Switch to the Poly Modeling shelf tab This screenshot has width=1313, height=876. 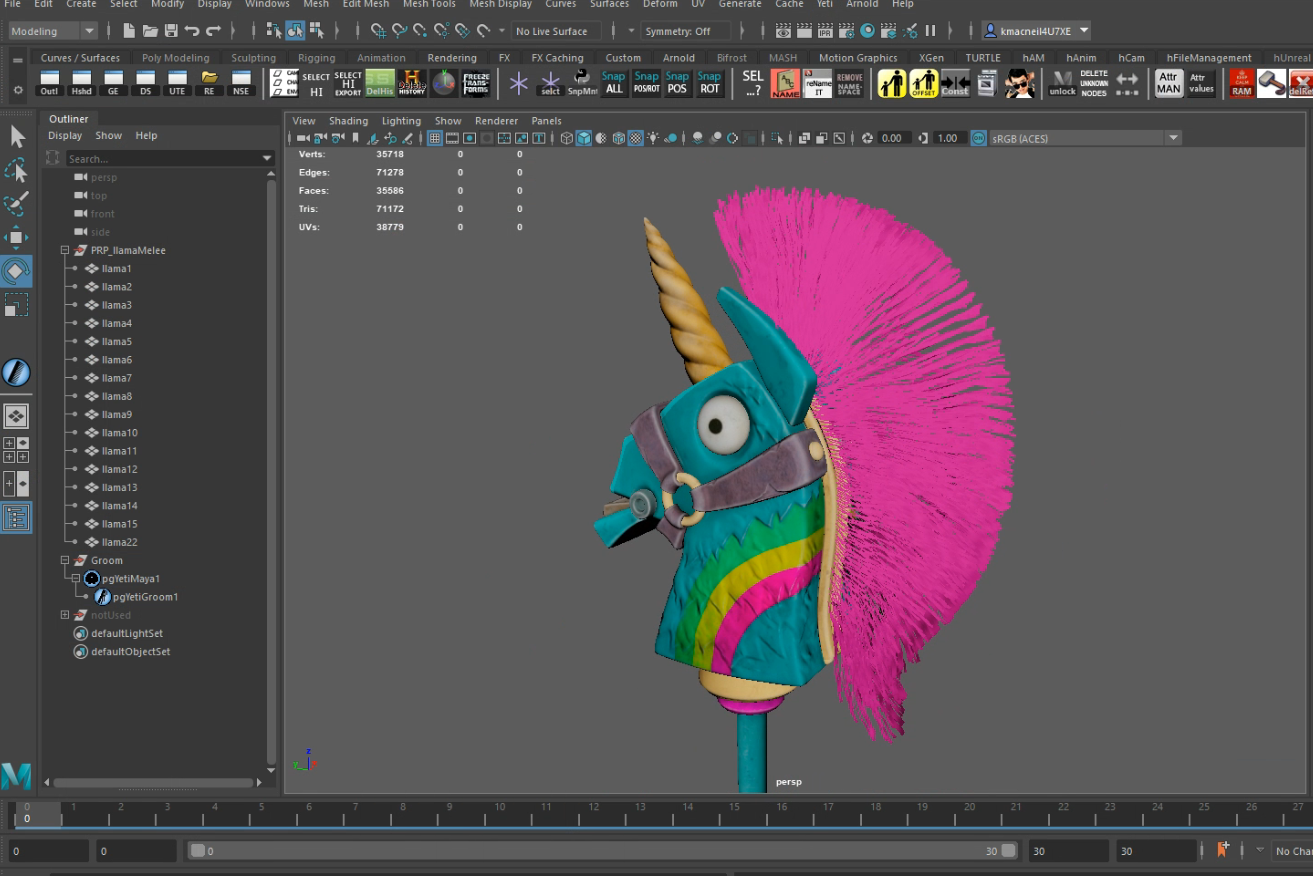click(176, 57)
